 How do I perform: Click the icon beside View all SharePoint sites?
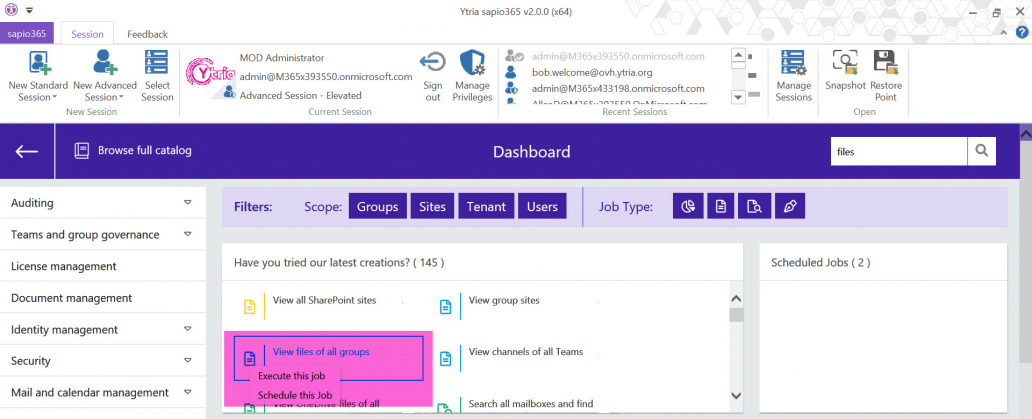point(249,307)
